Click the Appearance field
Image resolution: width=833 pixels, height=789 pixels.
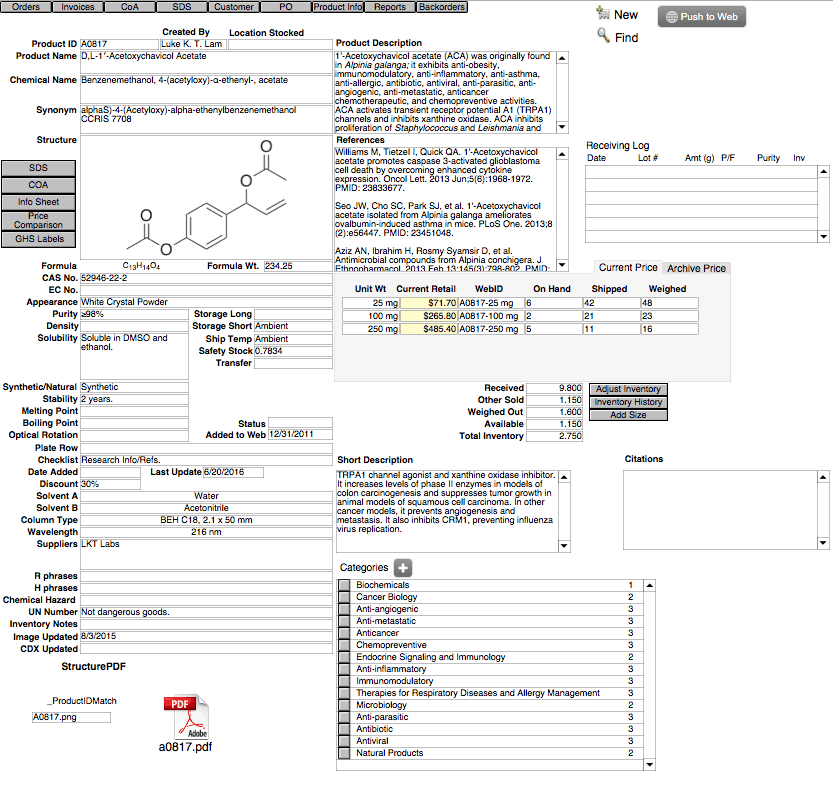click(x=206, y=302)
